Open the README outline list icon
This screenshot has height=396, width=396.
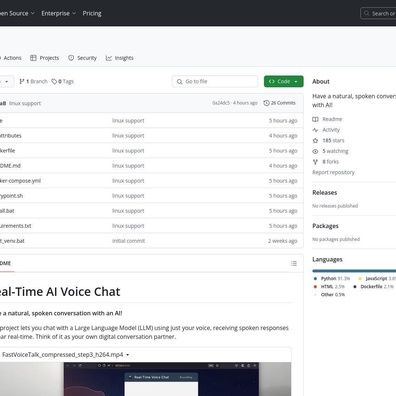pyautogui.click(x=294, y=263)
